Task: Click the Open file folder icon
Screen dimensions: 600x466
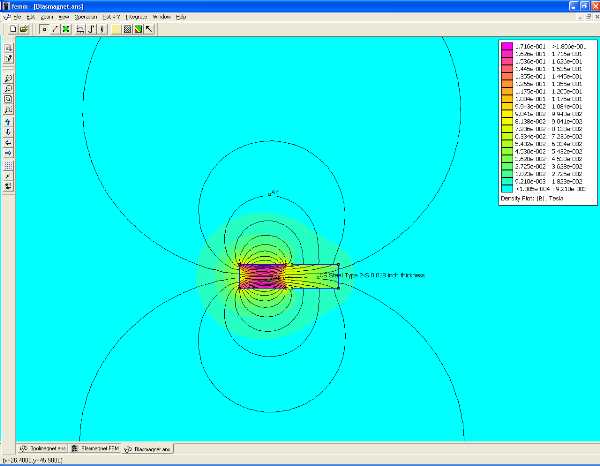Action: click(23, 29)
